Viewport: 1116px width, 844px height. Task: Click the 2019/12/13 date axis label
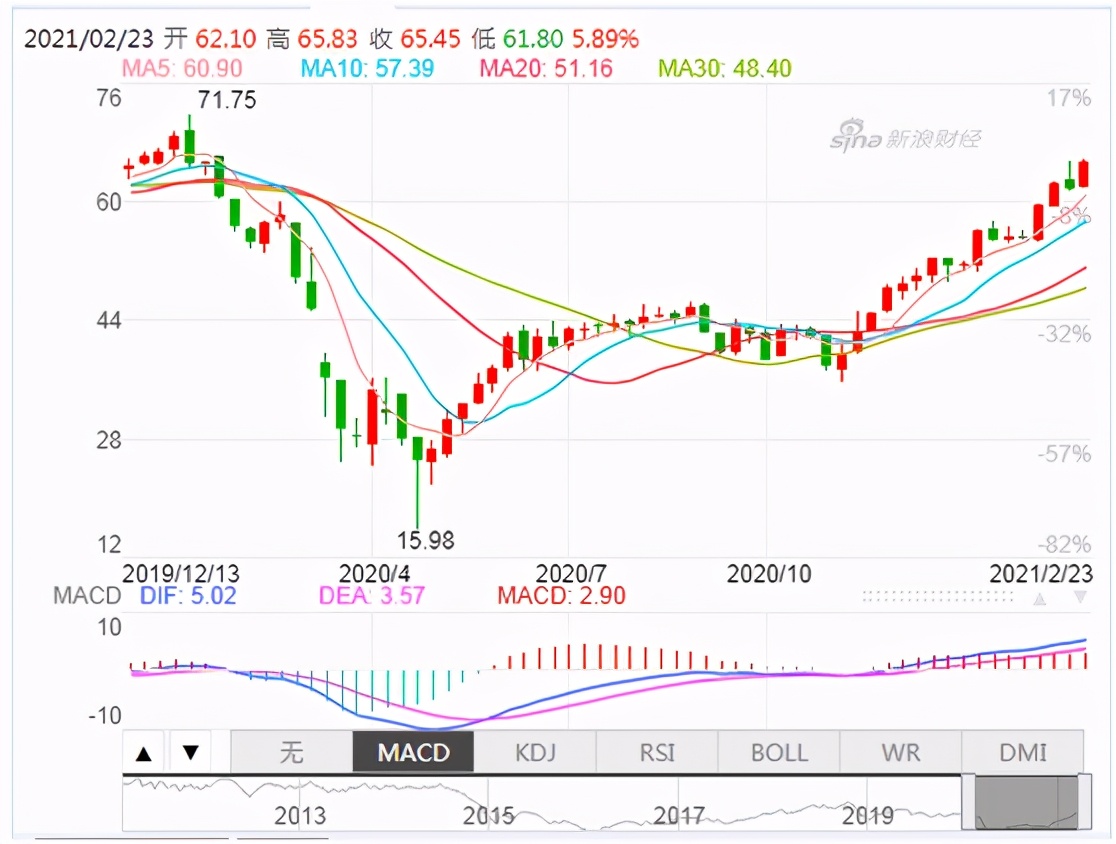pyautogui.click(x=181, y=574)
